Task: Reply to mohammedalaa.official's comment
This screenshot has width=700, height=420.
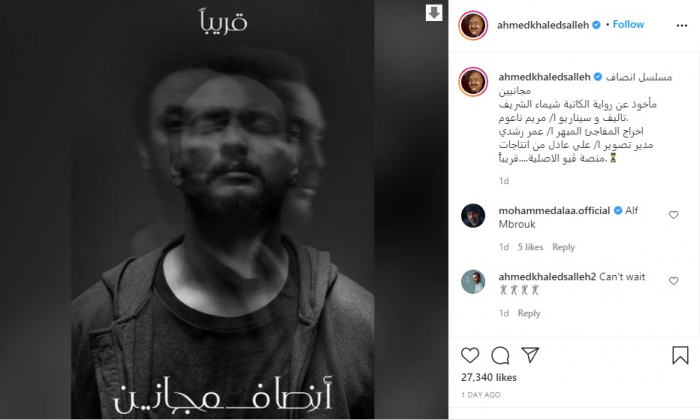Action: [x=563, y=247]
